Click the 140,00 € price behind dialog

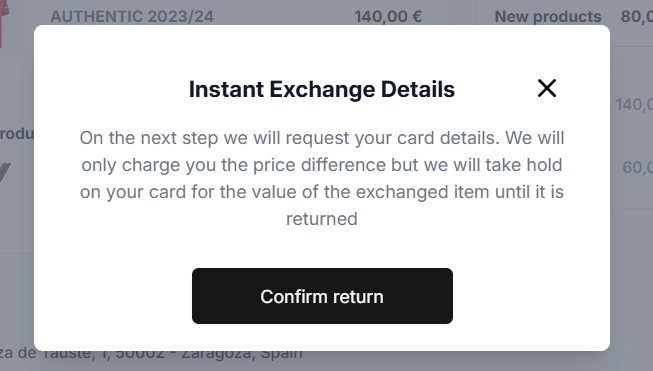point(388,17)
